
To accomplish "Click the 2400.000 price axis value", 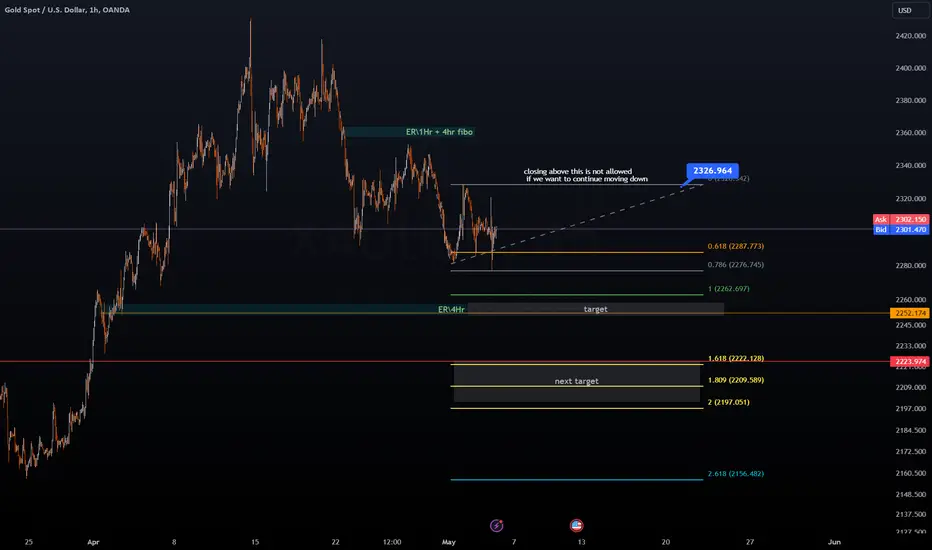I will click(911, 68).
